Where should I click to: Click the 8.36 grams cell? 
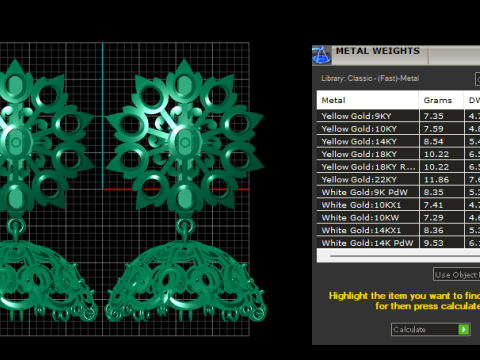click(441, 230)
